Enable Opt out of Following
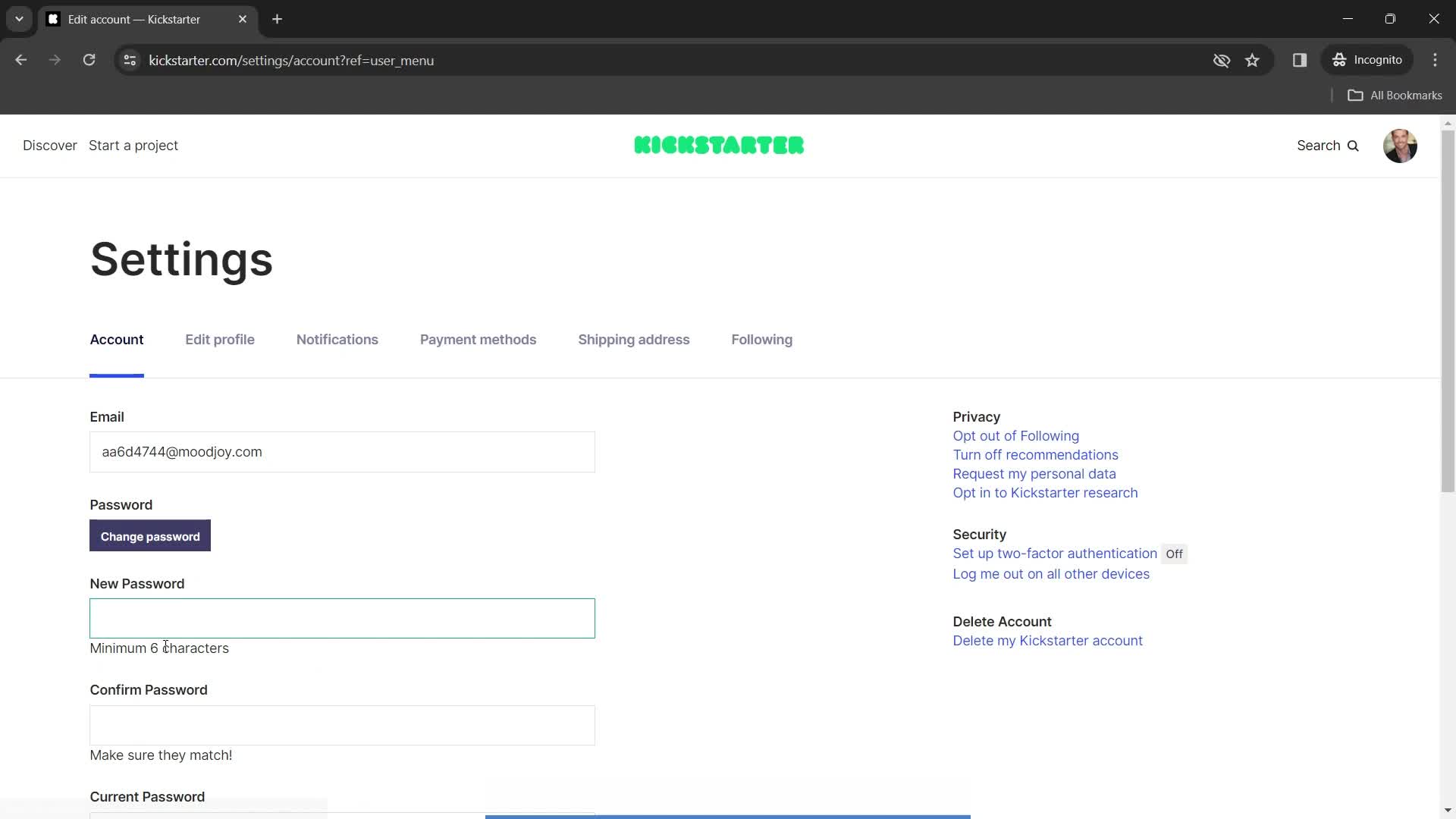This screenshot has width=1456, height=819. (x=1015, y=436)
